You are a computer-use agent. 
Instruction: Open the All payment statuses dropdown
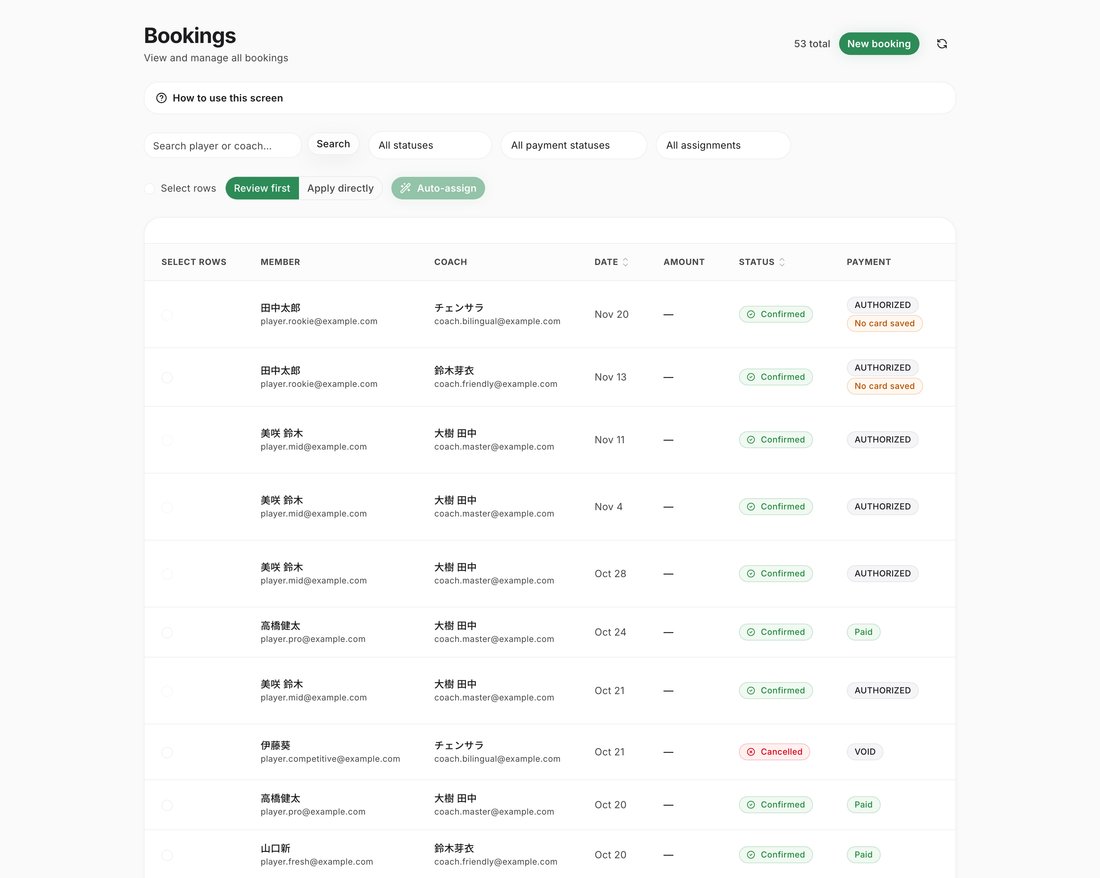pyautogui.click(x=574, y=145)
